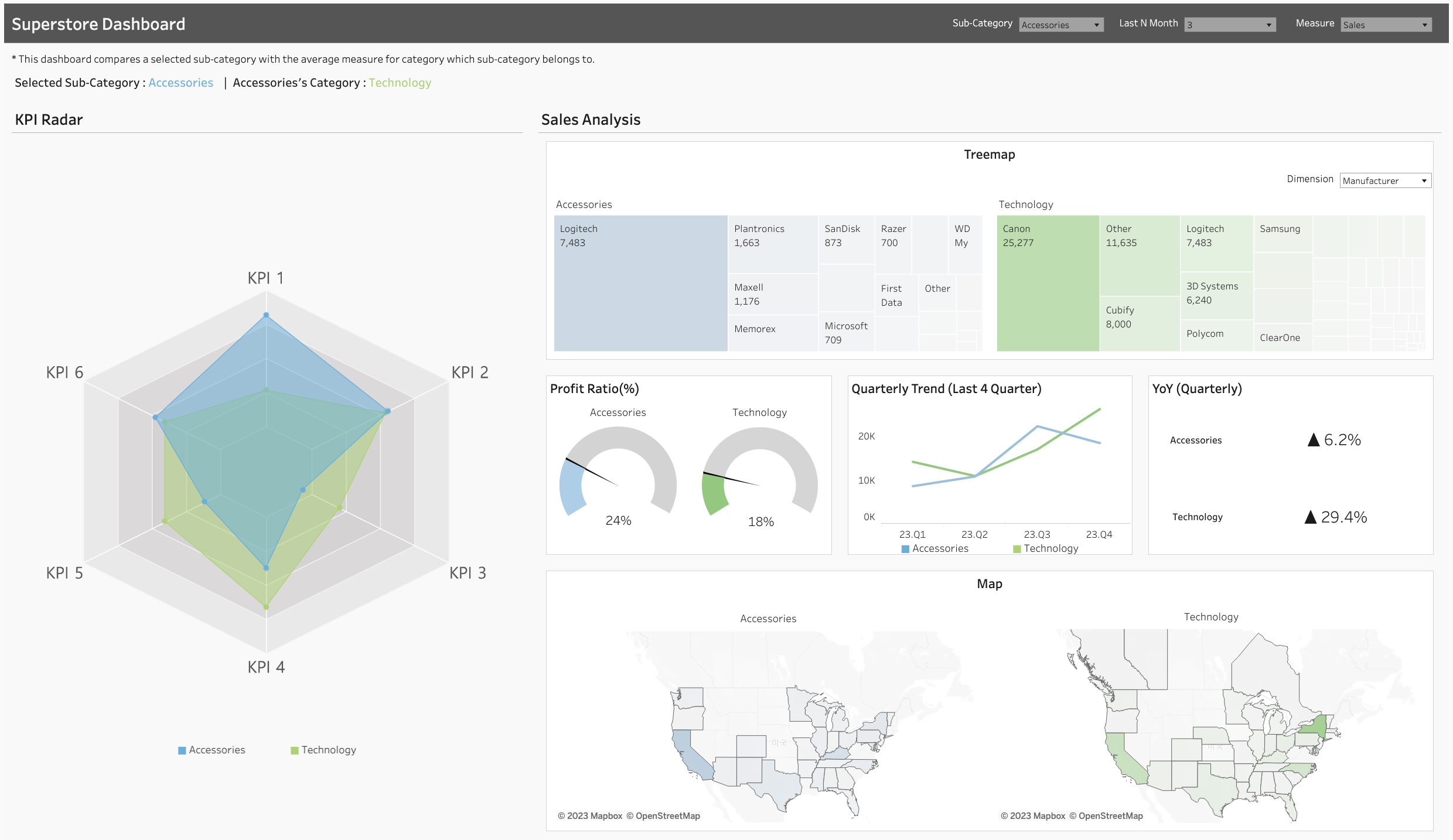Click Accessories legend marker in Quarterly Trend
The width and height of the screenshot is (1453, 840).
point(905,549)
